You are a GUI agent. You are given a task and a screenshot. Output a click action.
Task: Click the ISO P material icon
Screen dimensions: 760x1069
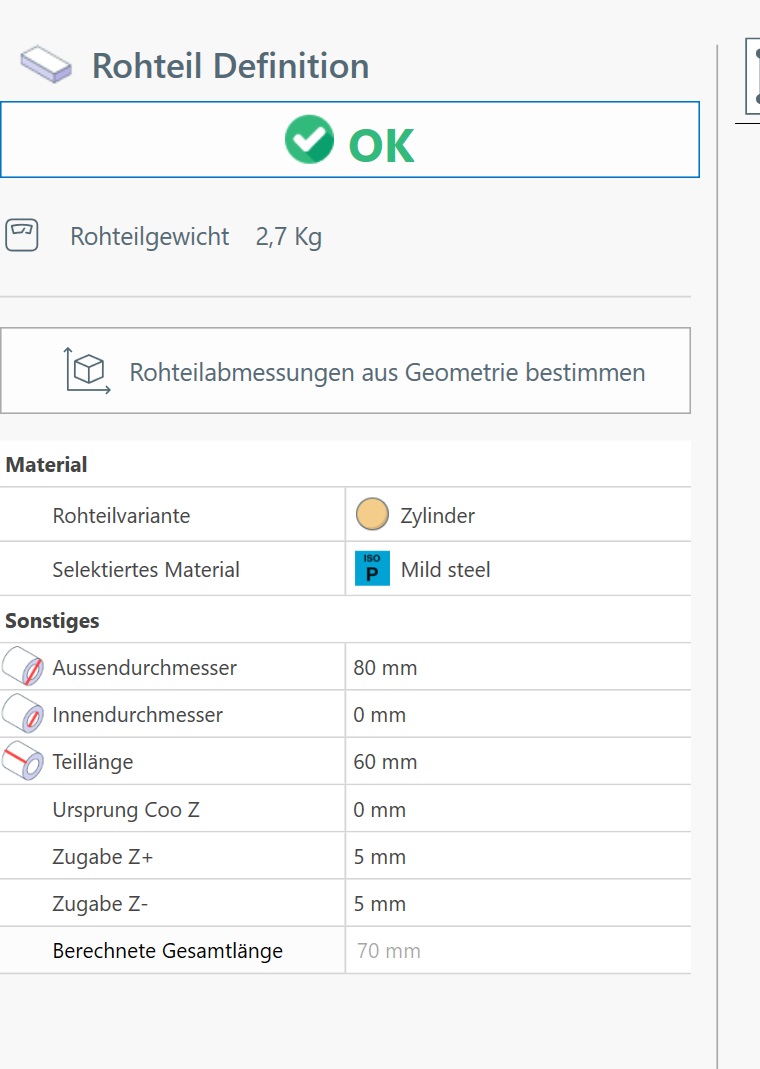[x=372, y=569]
